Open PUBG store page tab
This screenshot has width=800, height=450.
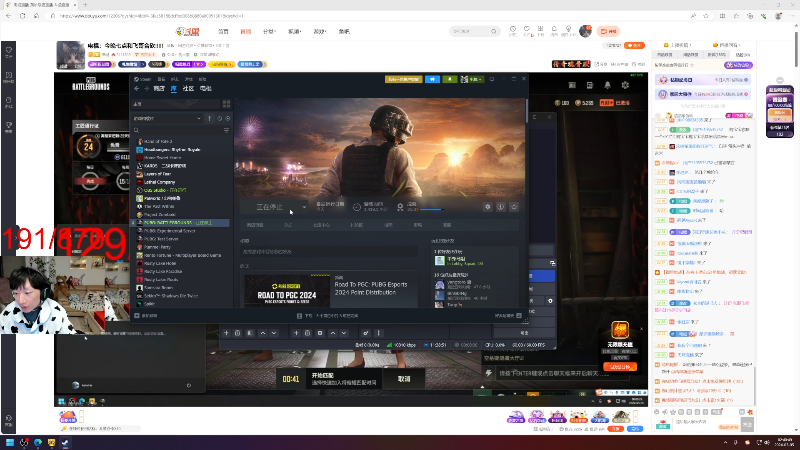pyautogui.click(x=255, y=225)
